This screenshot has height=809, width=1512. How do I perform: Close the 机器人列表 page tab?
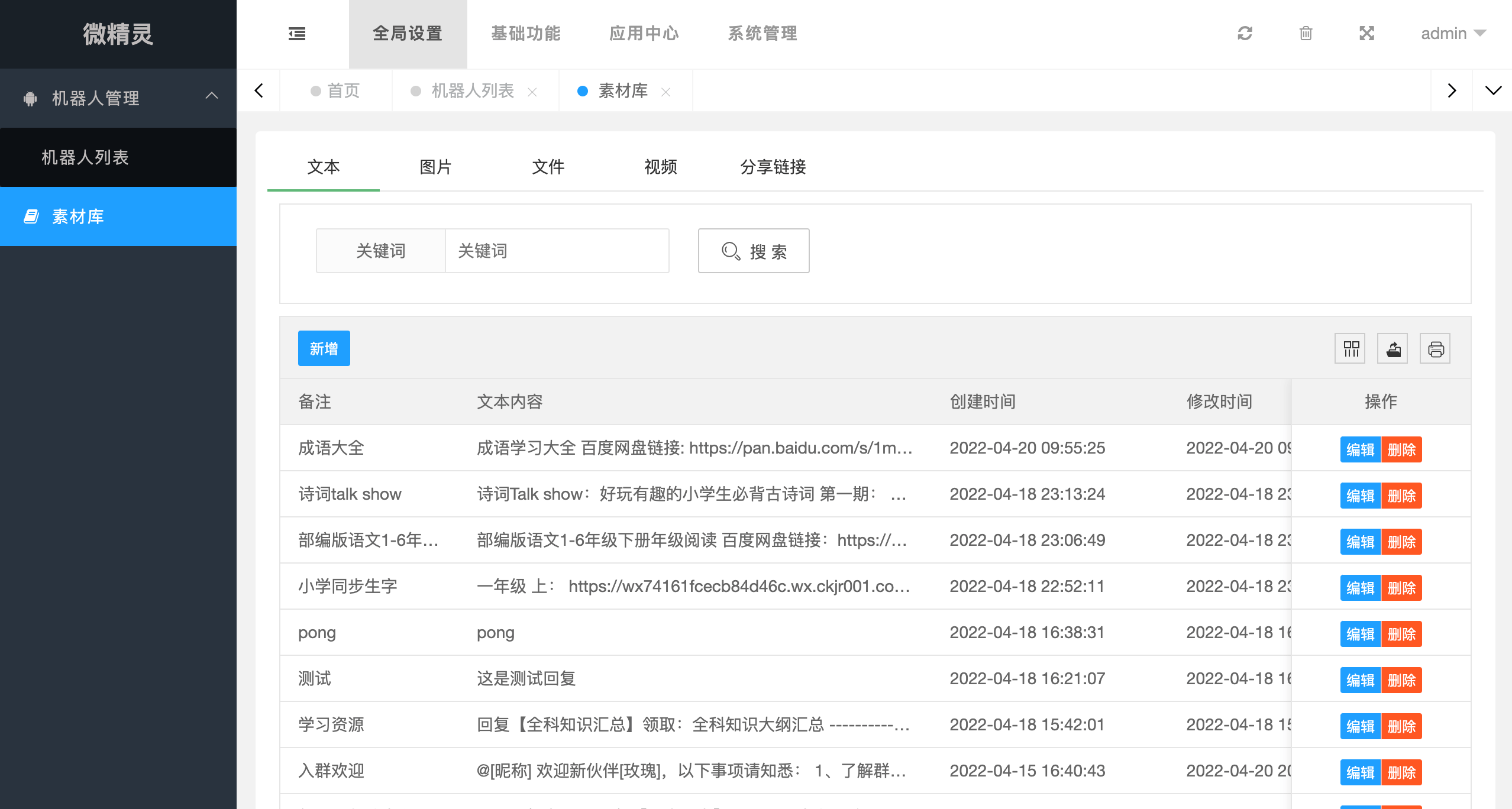tap(532, 92)
